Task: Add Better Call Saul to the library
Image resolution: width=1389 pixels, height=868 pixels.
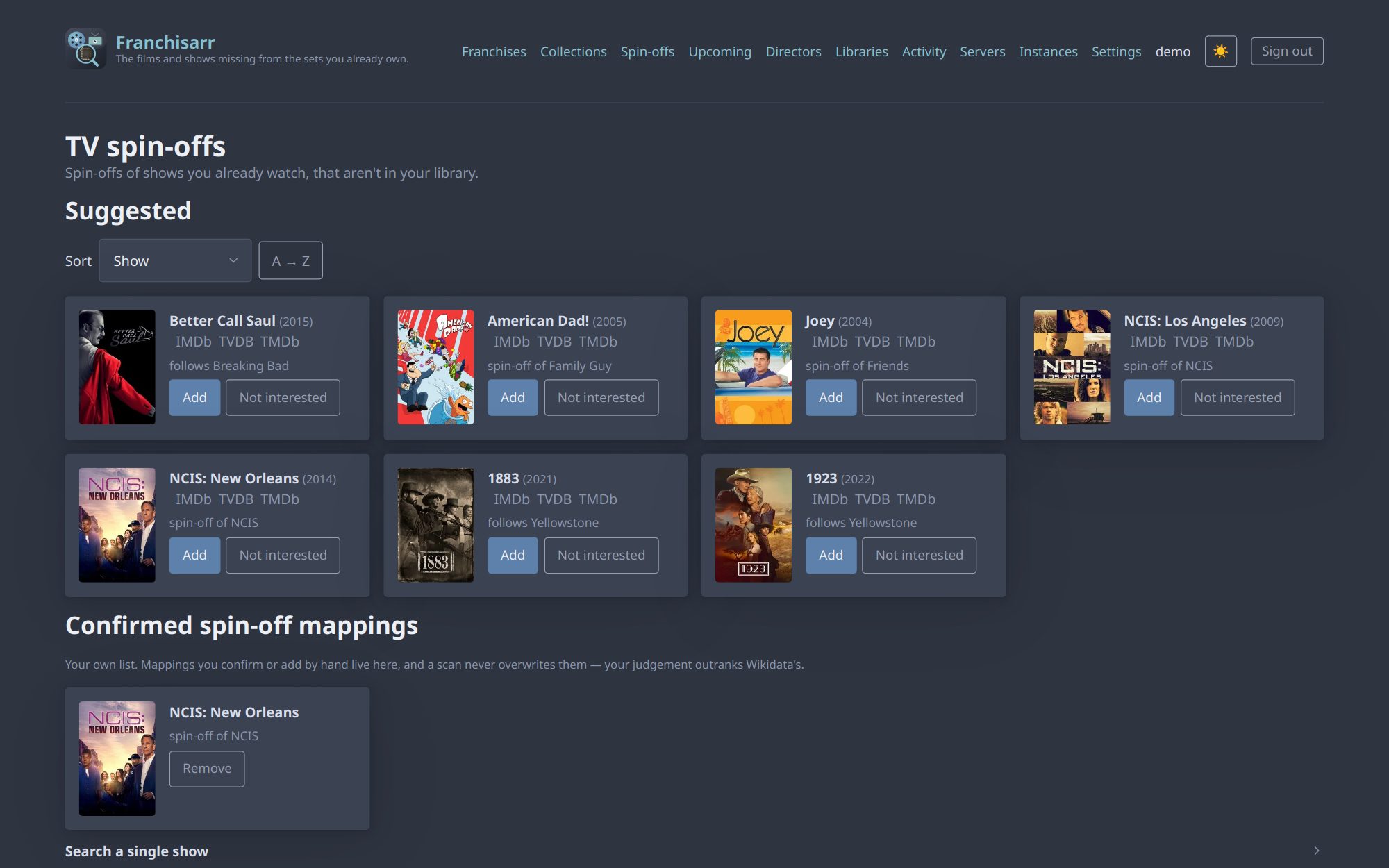Action: click(194, 397)
